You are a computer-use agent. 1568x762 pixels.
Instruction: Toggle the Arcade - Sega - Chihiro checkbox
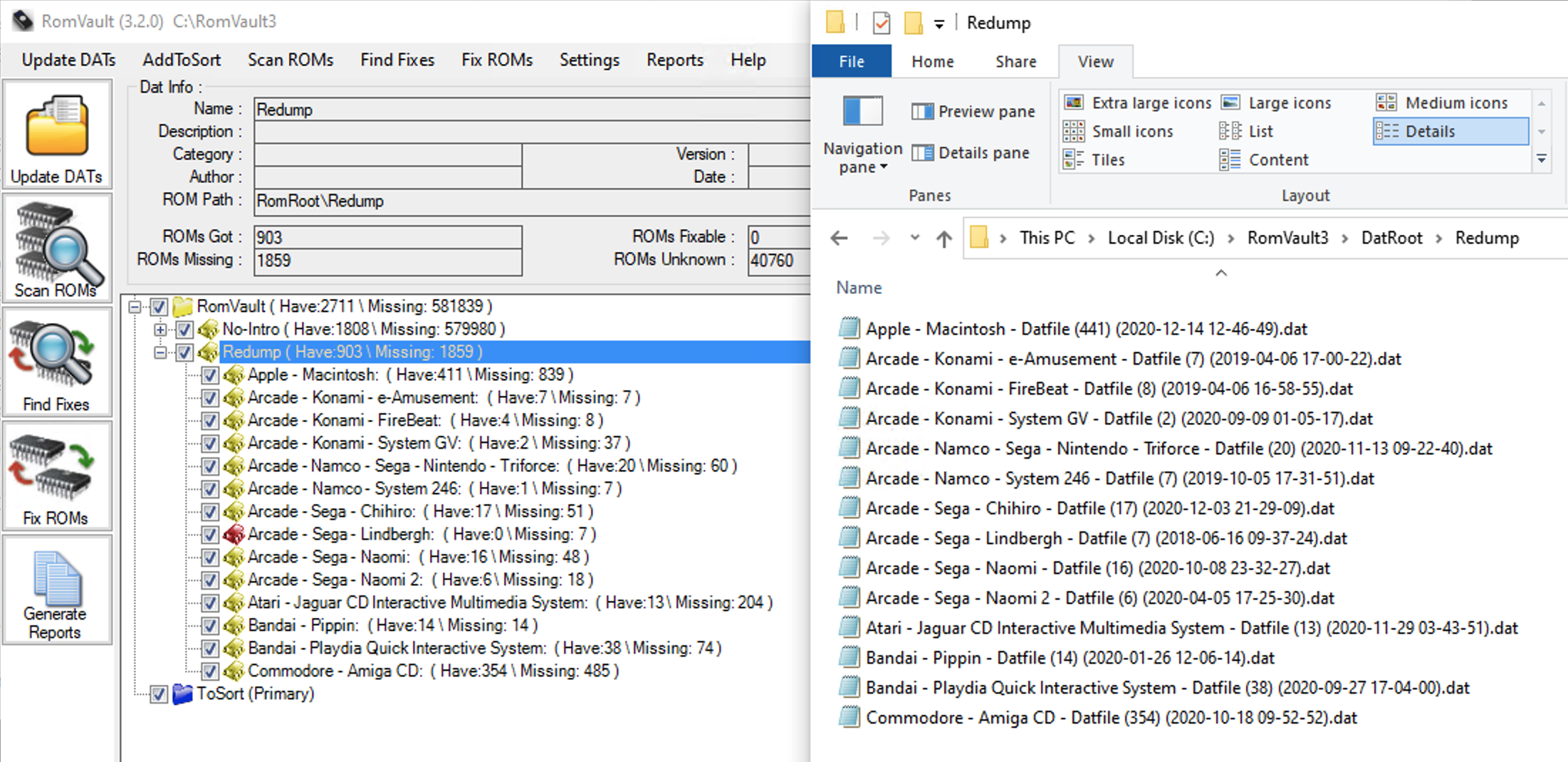point(210,512)
